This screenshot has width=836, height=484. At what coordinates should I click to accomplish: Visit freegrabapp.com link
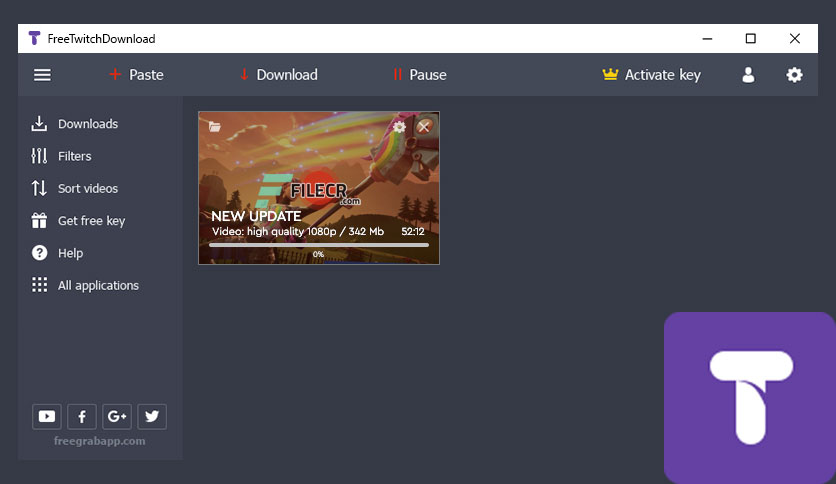(99, 441)
